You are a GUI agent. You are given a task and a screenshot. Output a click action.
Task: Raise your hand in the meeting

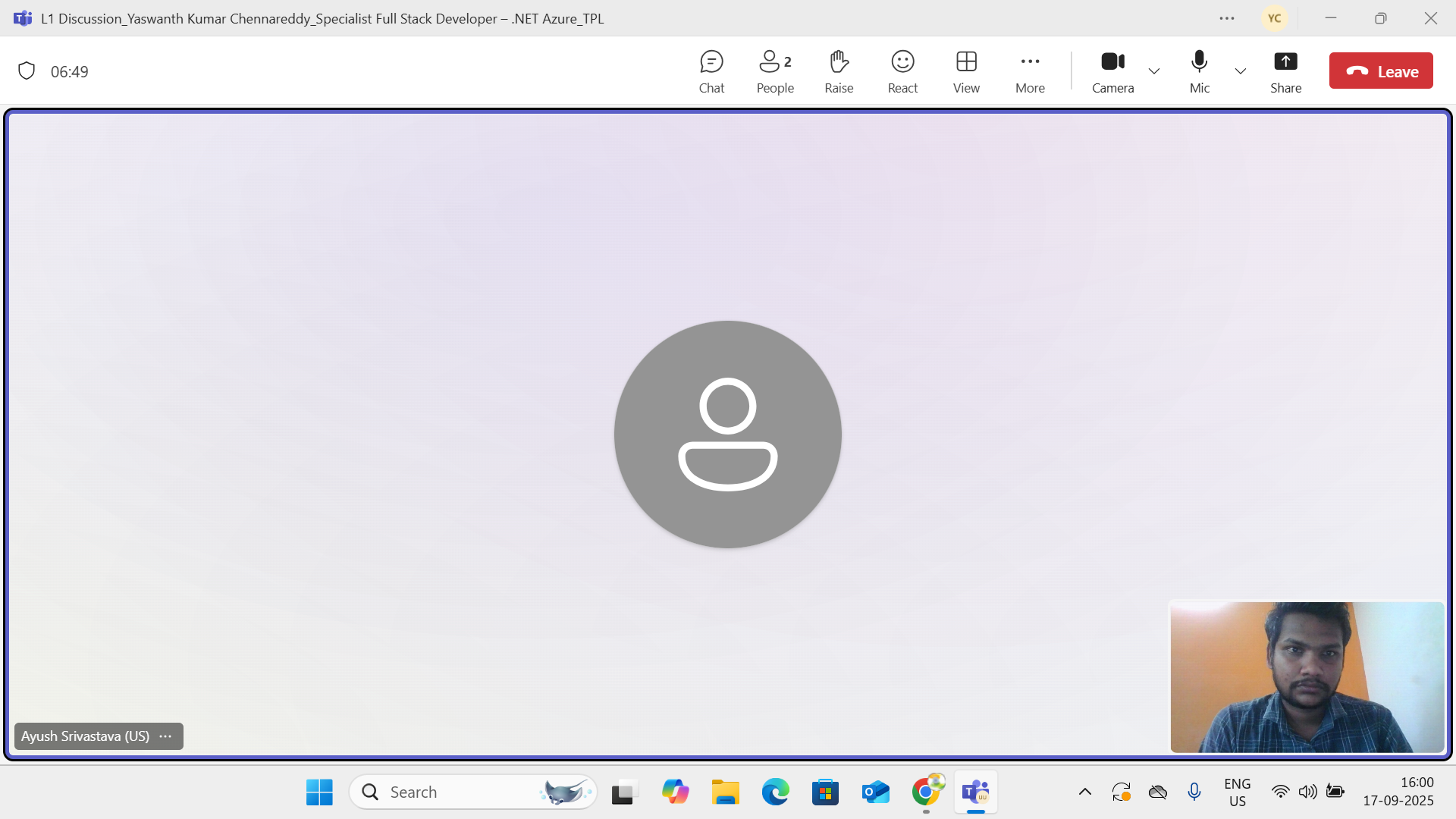pyautogui.click(x=839, y=71)
